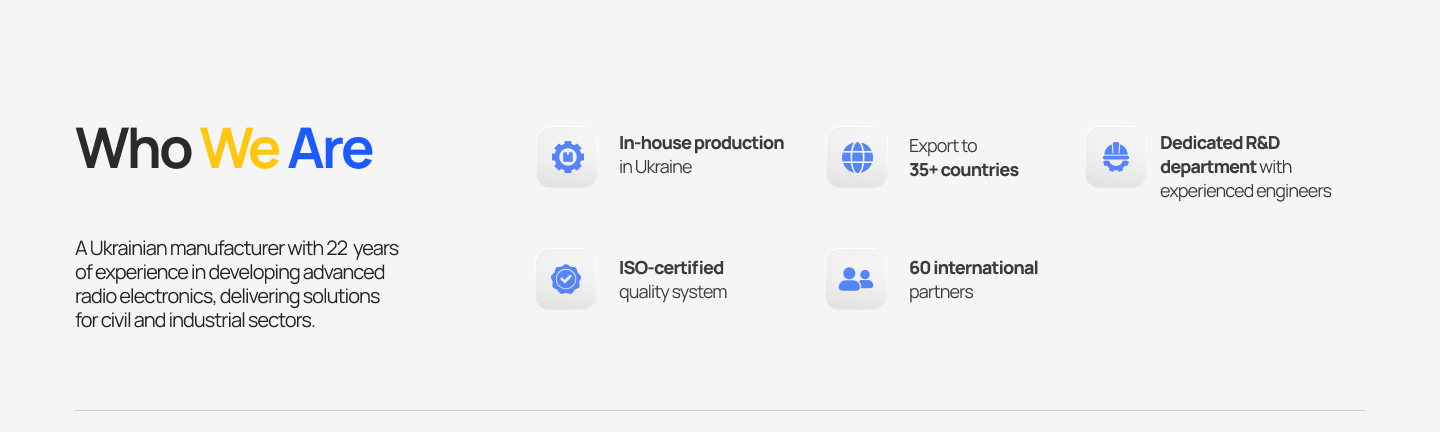Click the globe icon for export countries

(x=857, y=157)
